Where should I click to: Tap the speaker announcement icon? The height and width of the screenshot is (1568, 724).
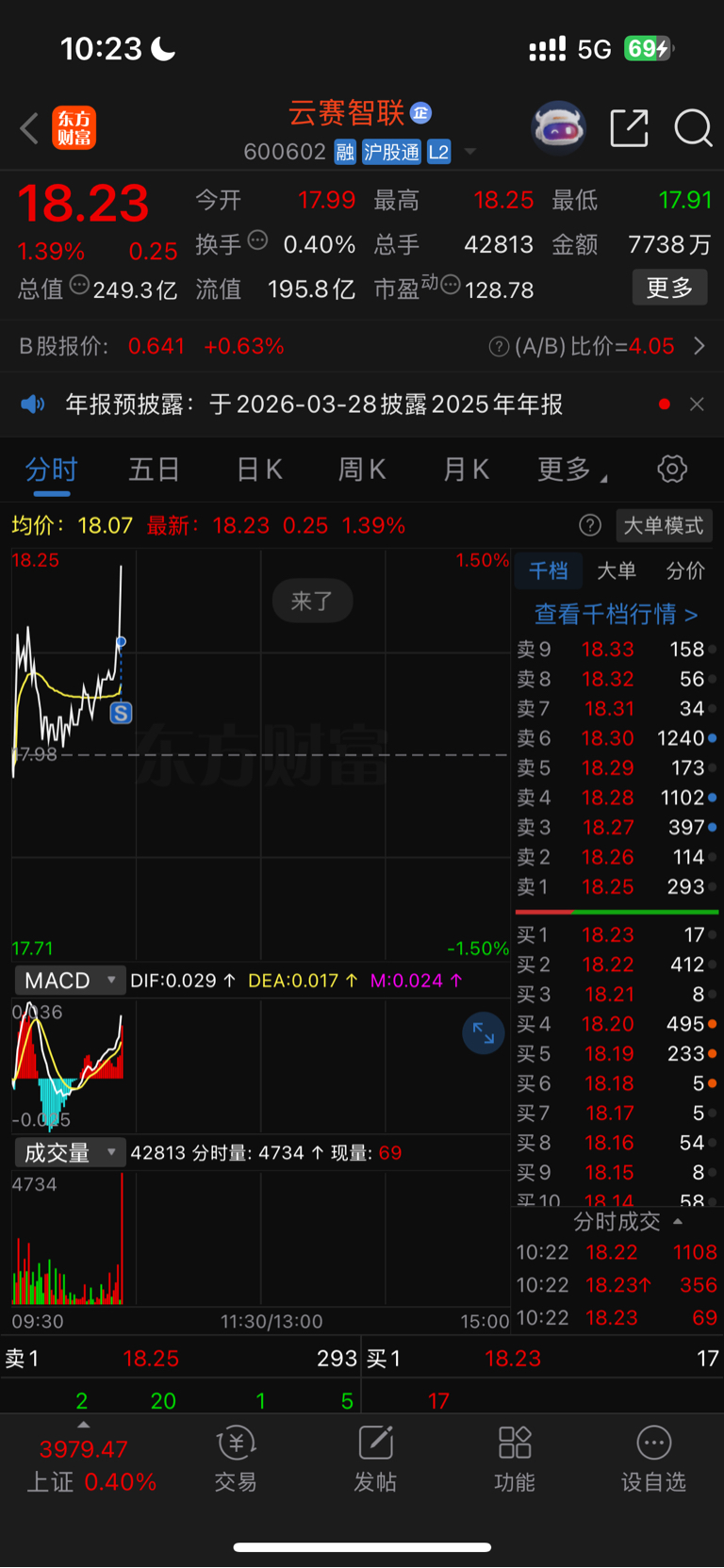[x=33, y=404]
